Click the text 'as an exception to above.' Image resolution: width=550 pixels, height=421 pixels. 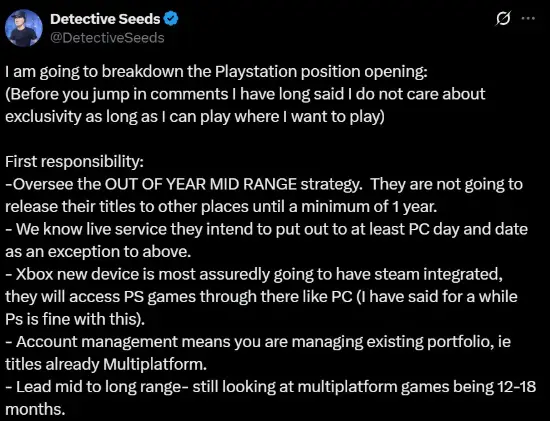(x=98, y=252)
